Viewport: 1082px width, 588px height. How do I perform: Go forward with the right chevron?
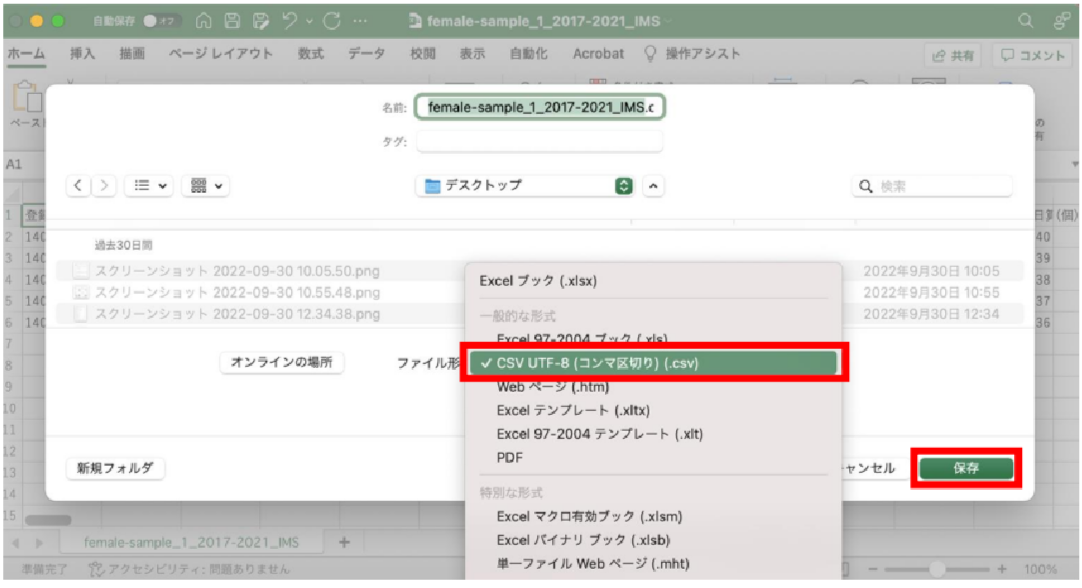104,186
